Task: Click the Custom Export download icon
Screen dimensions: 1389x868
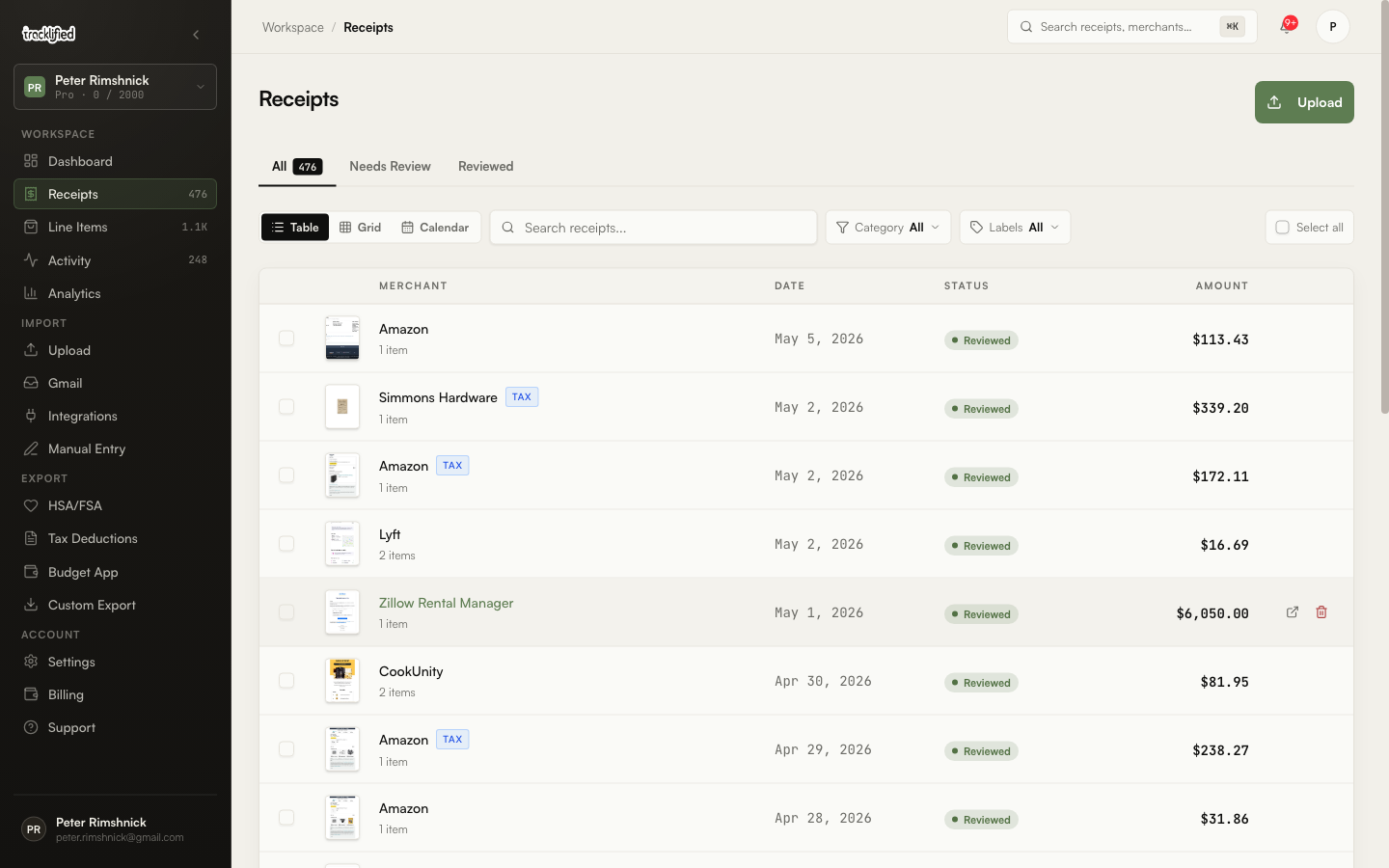Action: (x=31, y=605)
